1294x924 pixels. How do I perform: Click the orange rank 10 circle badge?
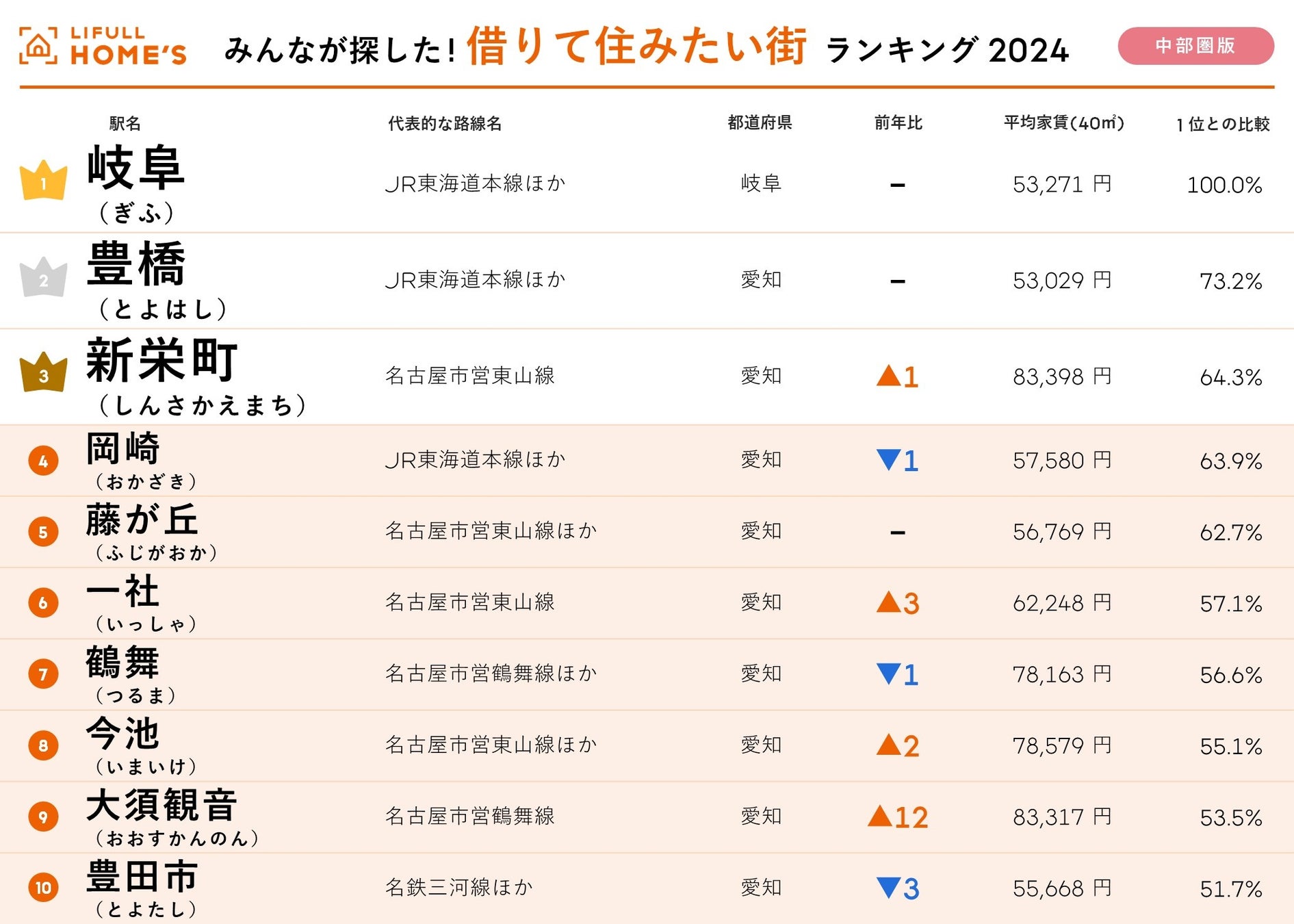(43, 888)
